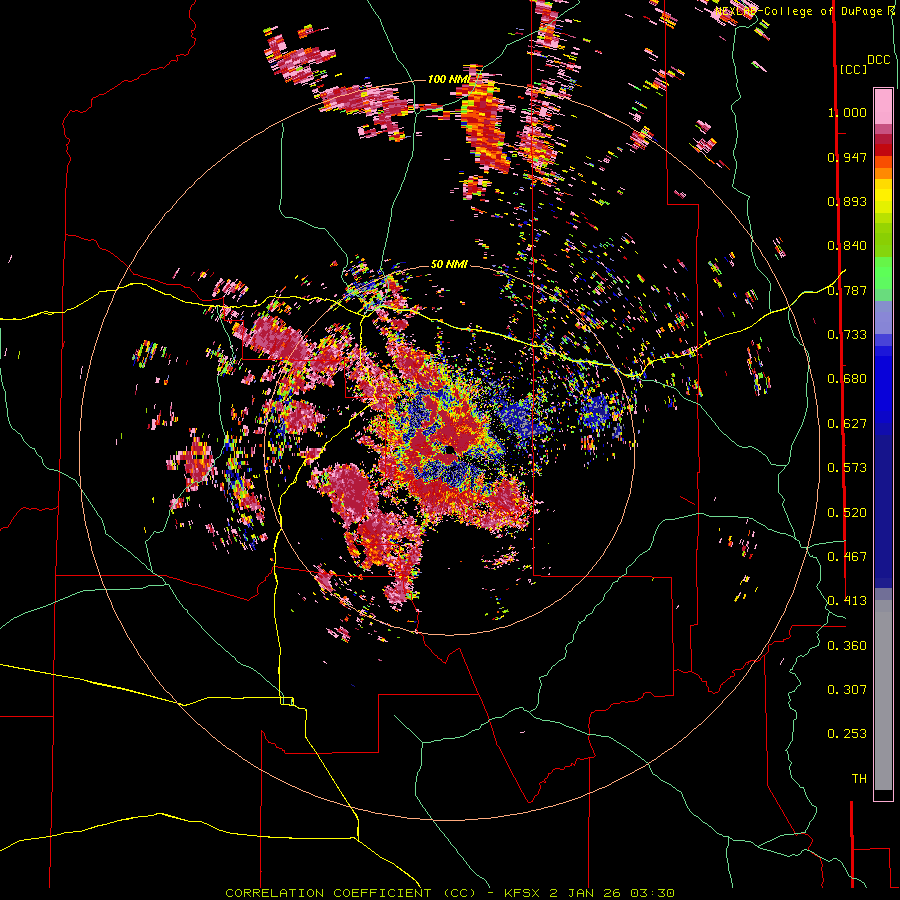Select the 0.627 legend value
This screenshot has height=900, width=900.
tap(847, 424)
